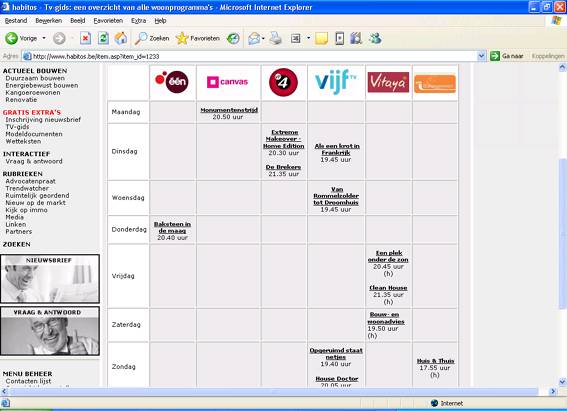The image size is (567, 411).
Task: Open the Monumentenstrijd program link
Action: (x=229, y=110)
